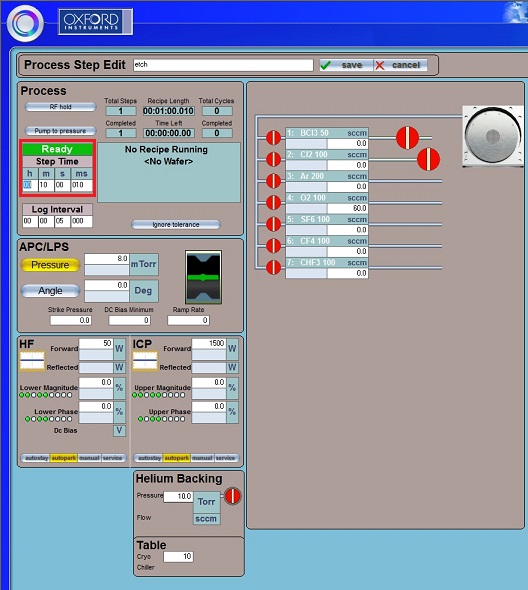The image size is (528, 590).
Task: Toggle the RF hold option
Action: (61, 107)
